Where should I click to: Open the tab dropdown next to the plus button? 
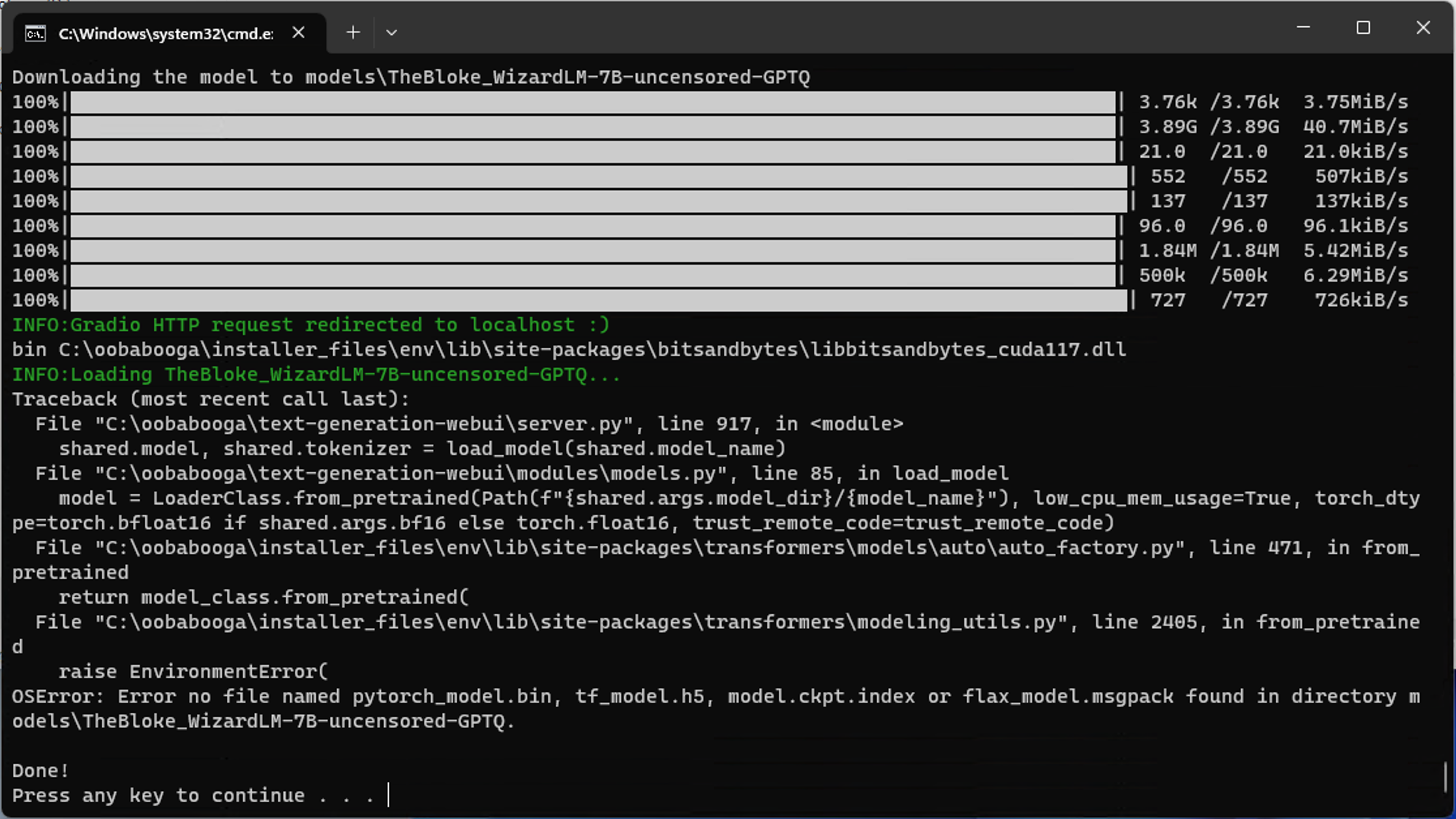click(x=391, y=33)
